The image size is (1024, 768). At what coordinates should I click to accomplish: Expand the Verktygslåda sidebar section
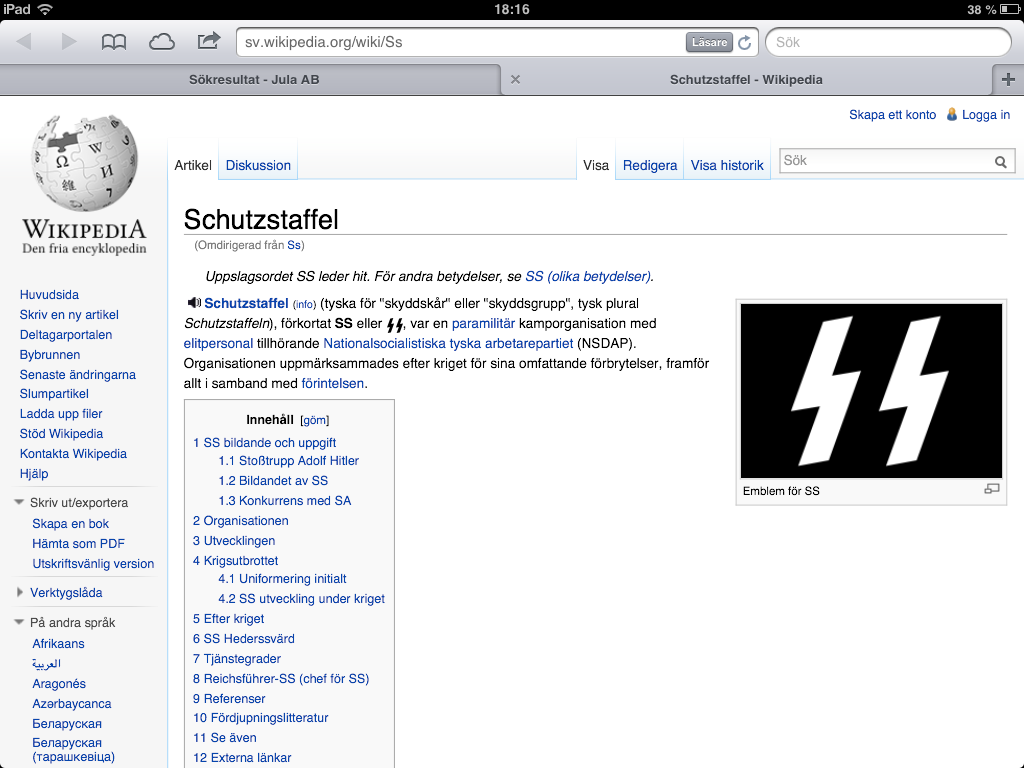(x=21, y=592)
